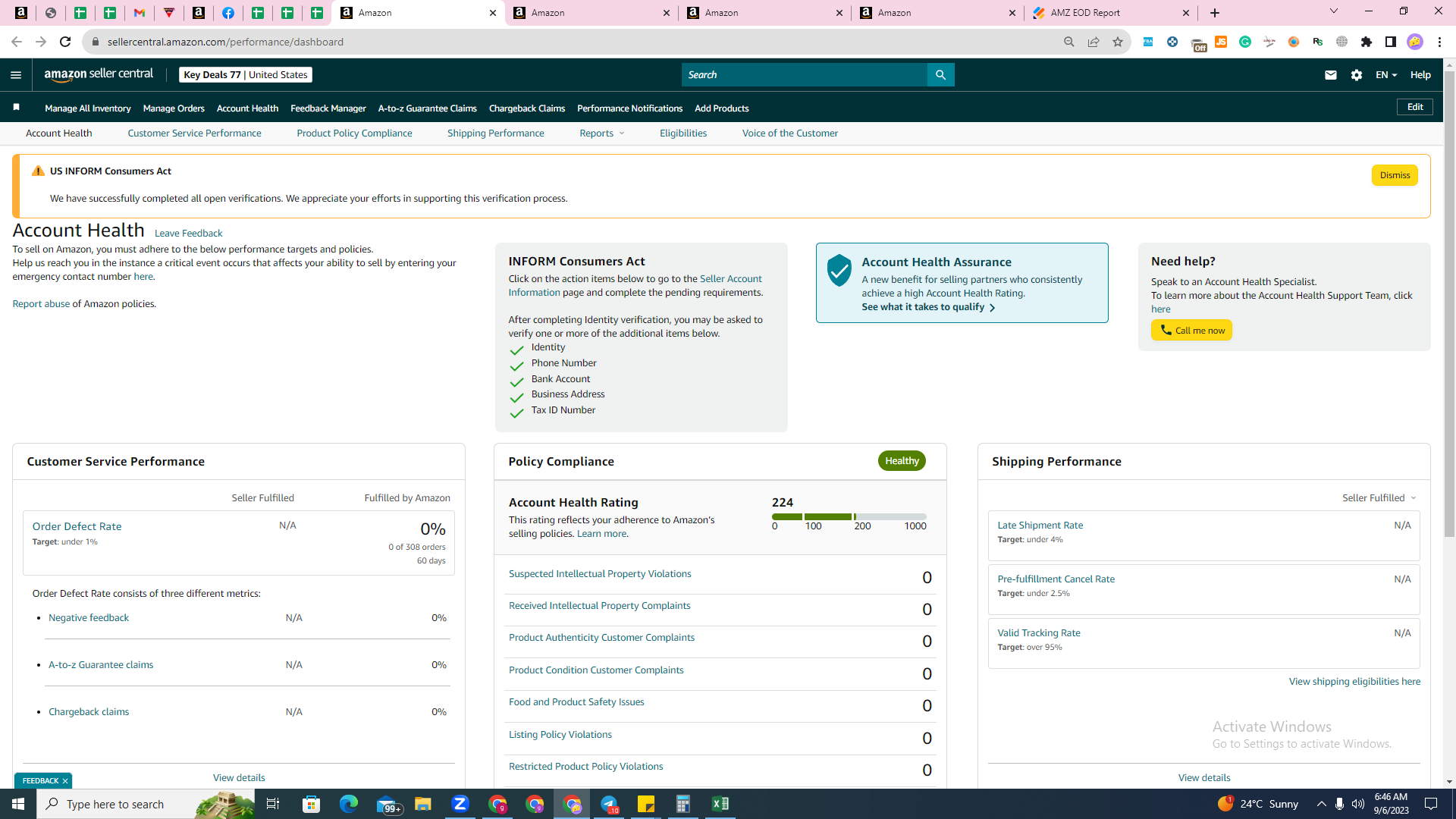Open the Settings gear in Seller Central
The width and height of the screenshot is (1456, 819).
[x=1357, y=75]
